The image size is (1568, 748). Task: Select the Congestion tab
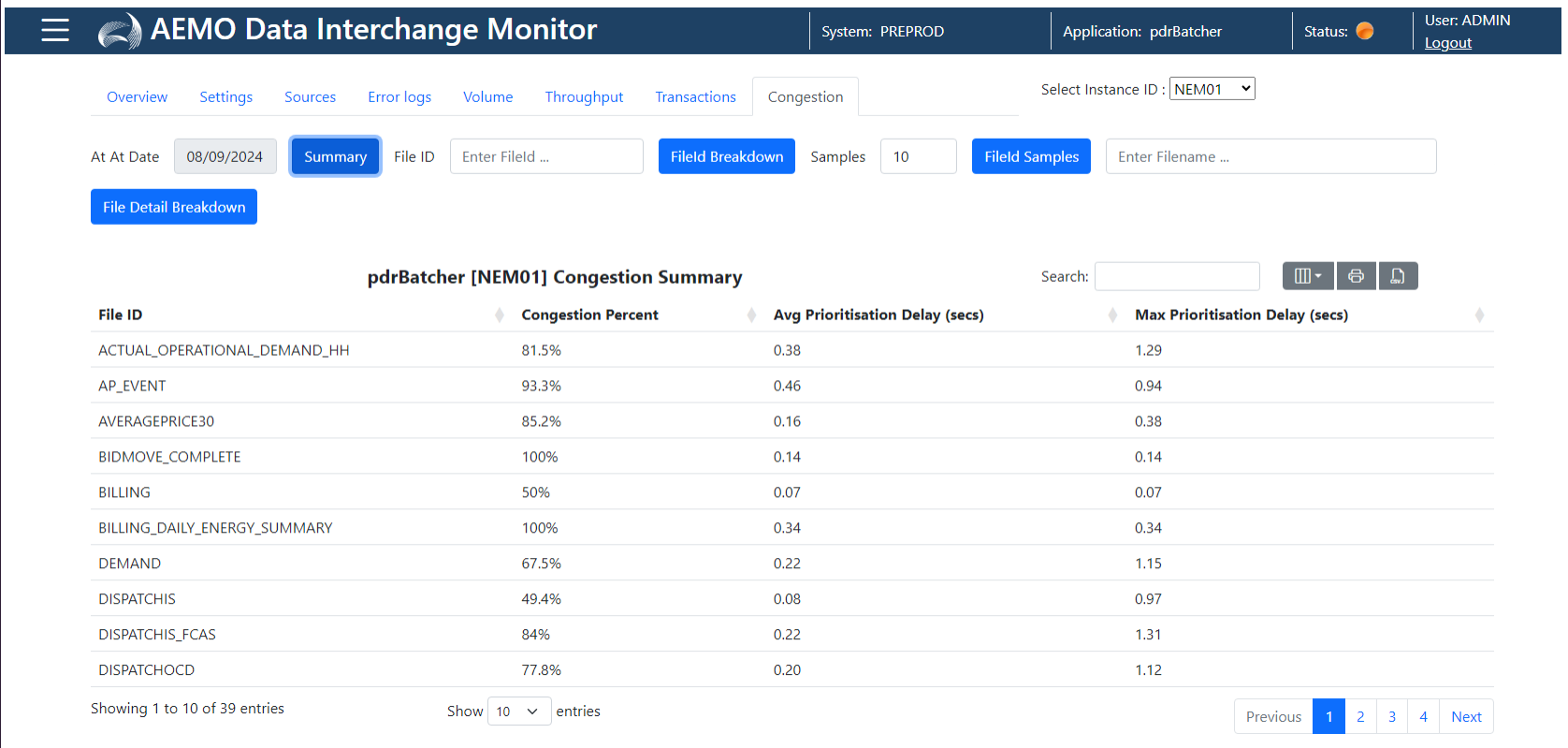coord(806,97)
